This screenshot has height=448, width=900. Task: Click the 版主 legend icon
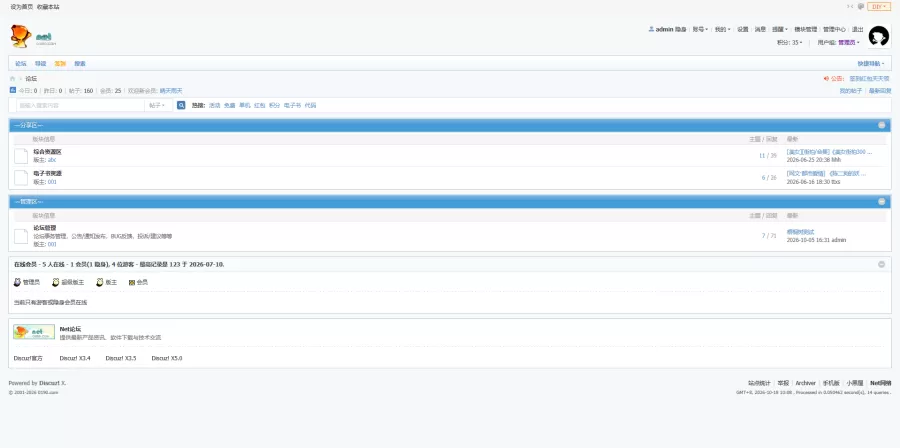click(100, 282)
